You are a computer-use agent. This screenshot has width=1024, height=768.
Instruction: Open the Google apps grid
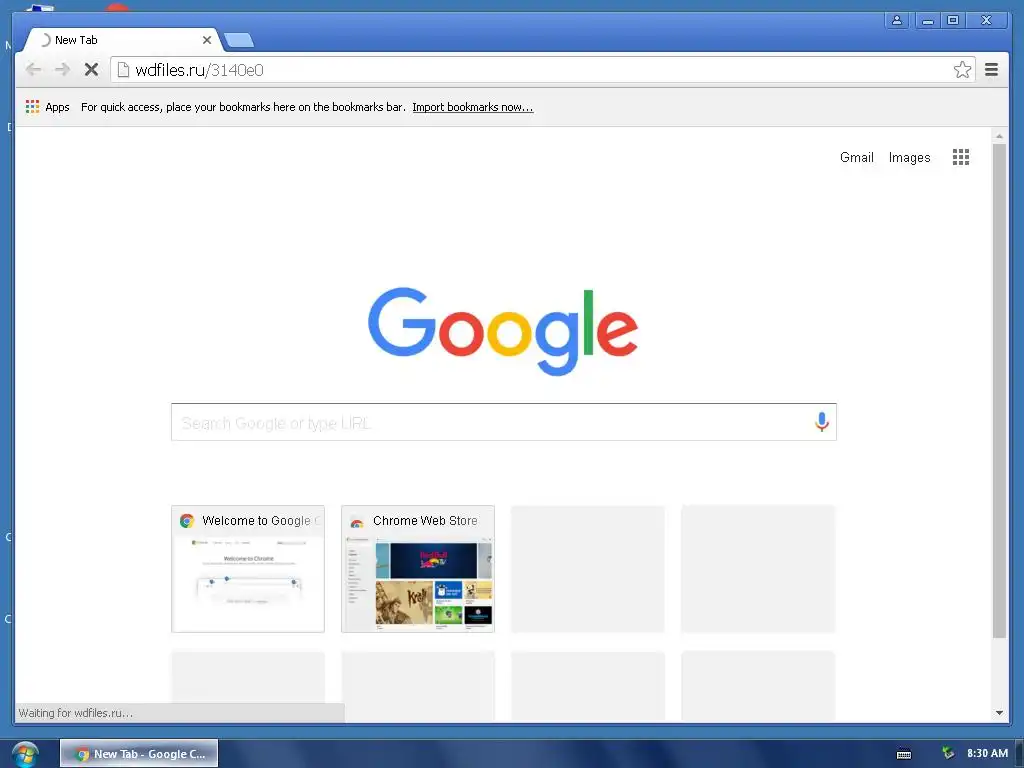click(x=961, y=157)
